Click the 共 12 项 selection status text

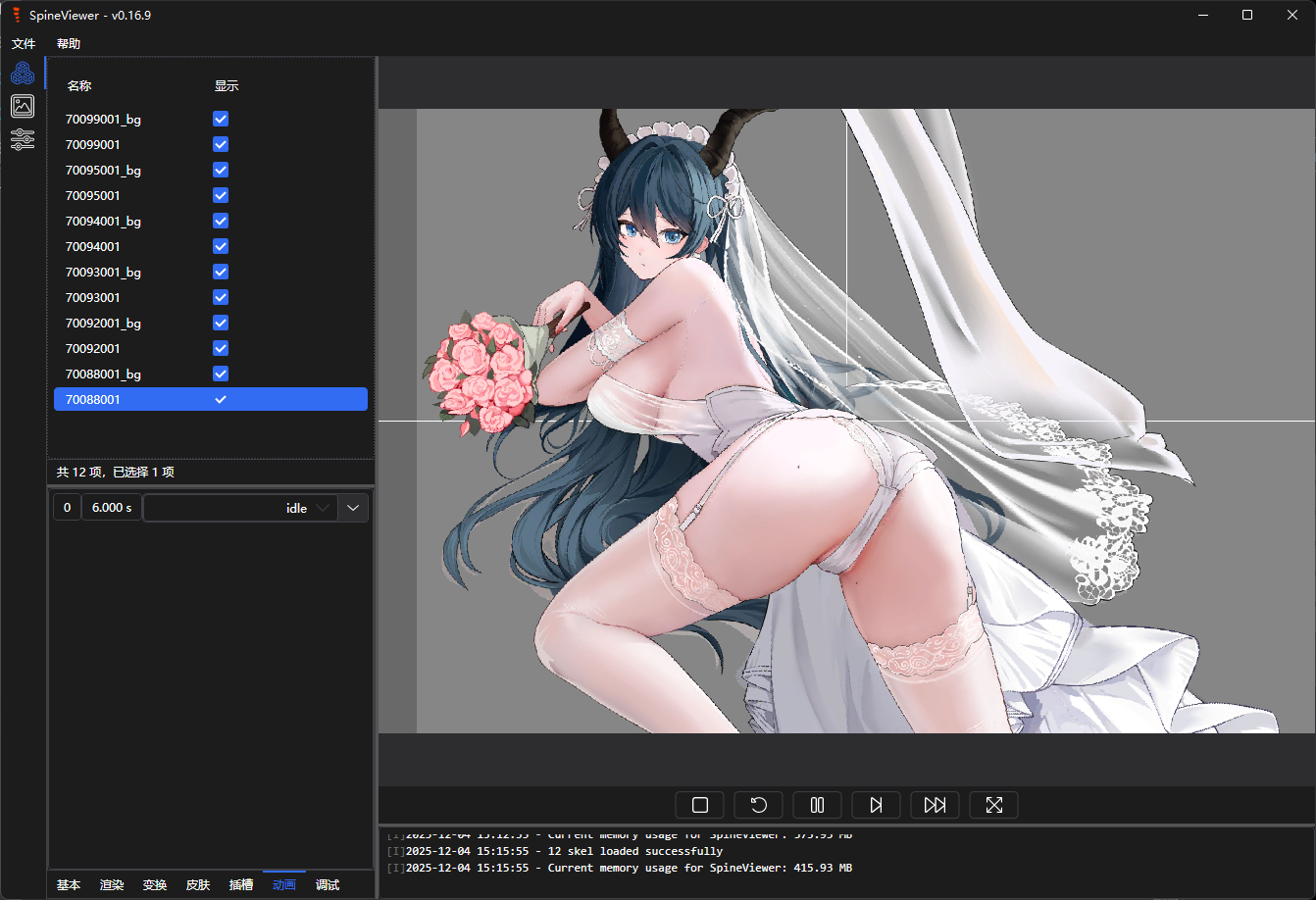pyautogui.click(x=116, y=473)
